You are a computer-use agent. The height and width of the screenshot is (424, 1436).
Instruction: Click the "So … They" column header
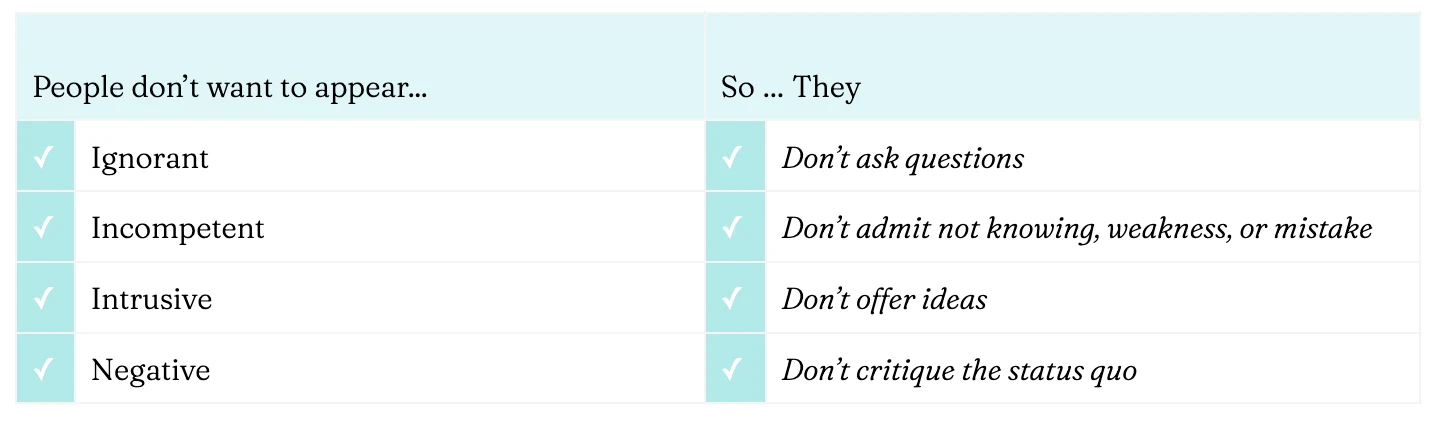pos(790,88)
